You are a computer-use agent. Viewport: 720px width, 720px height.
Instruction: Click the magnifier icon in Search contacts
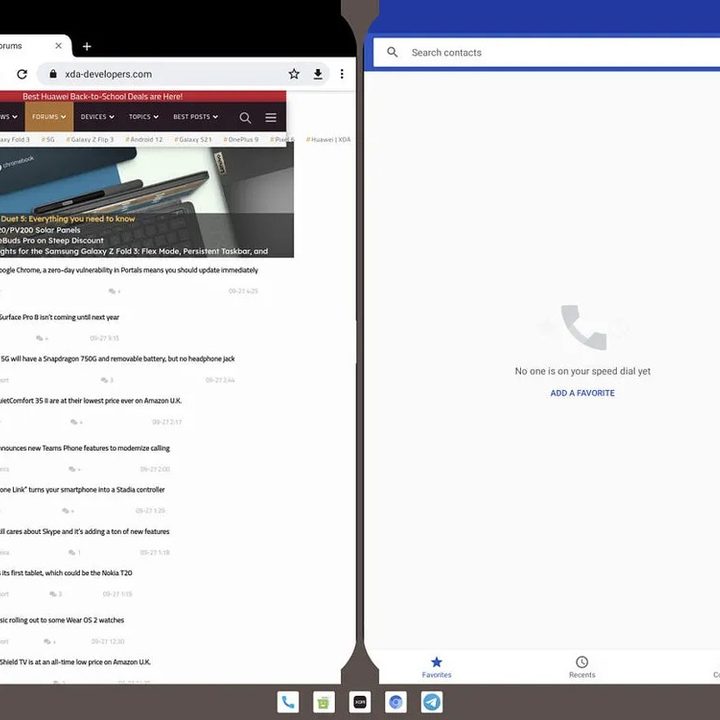click(392, 52)
